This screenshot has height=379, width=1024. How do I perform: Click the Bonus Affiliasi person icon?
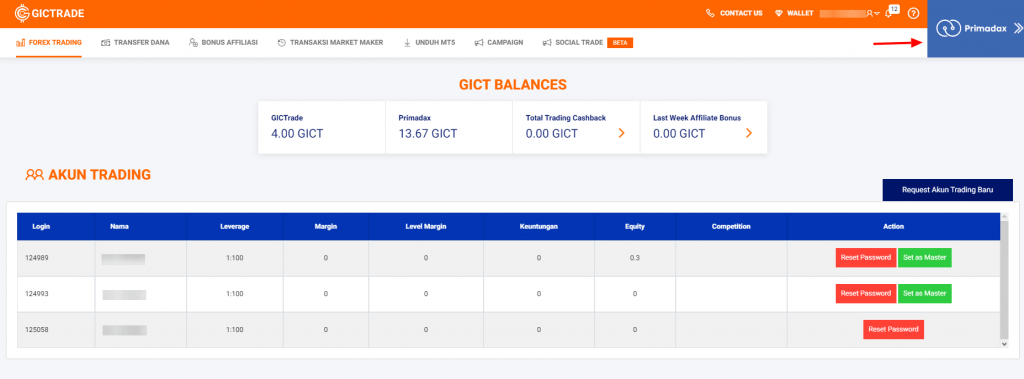(193, 42)
